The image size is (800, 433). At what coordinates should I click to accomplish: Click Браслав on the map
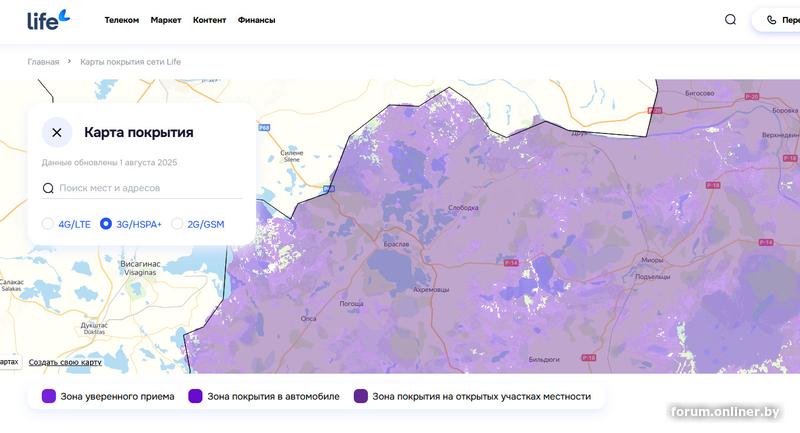(396, 244)
